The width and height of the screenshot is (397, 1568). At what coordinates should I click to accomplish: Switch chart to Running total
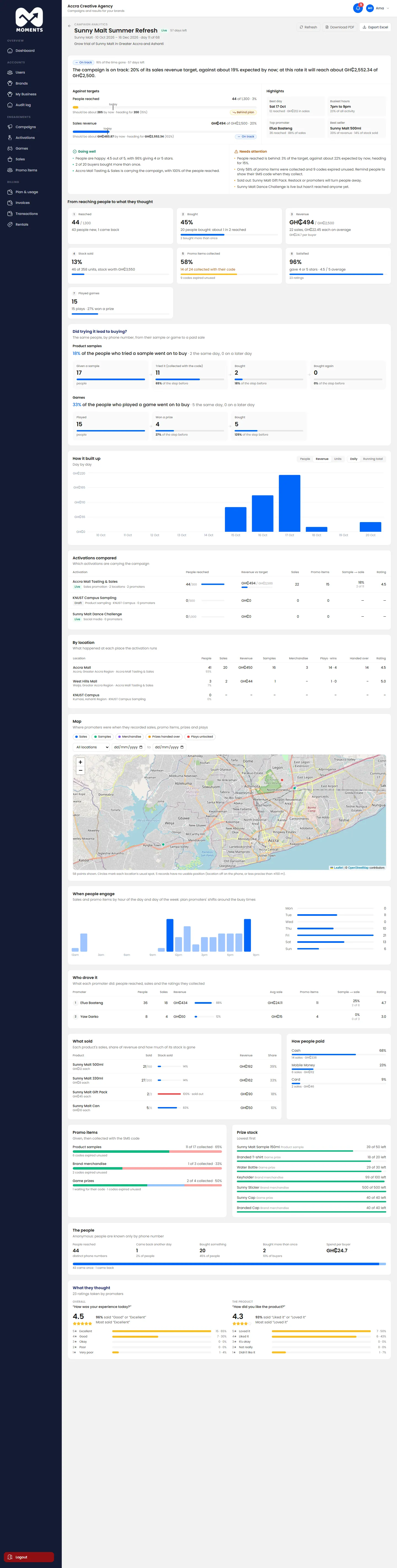pos(373,459)
